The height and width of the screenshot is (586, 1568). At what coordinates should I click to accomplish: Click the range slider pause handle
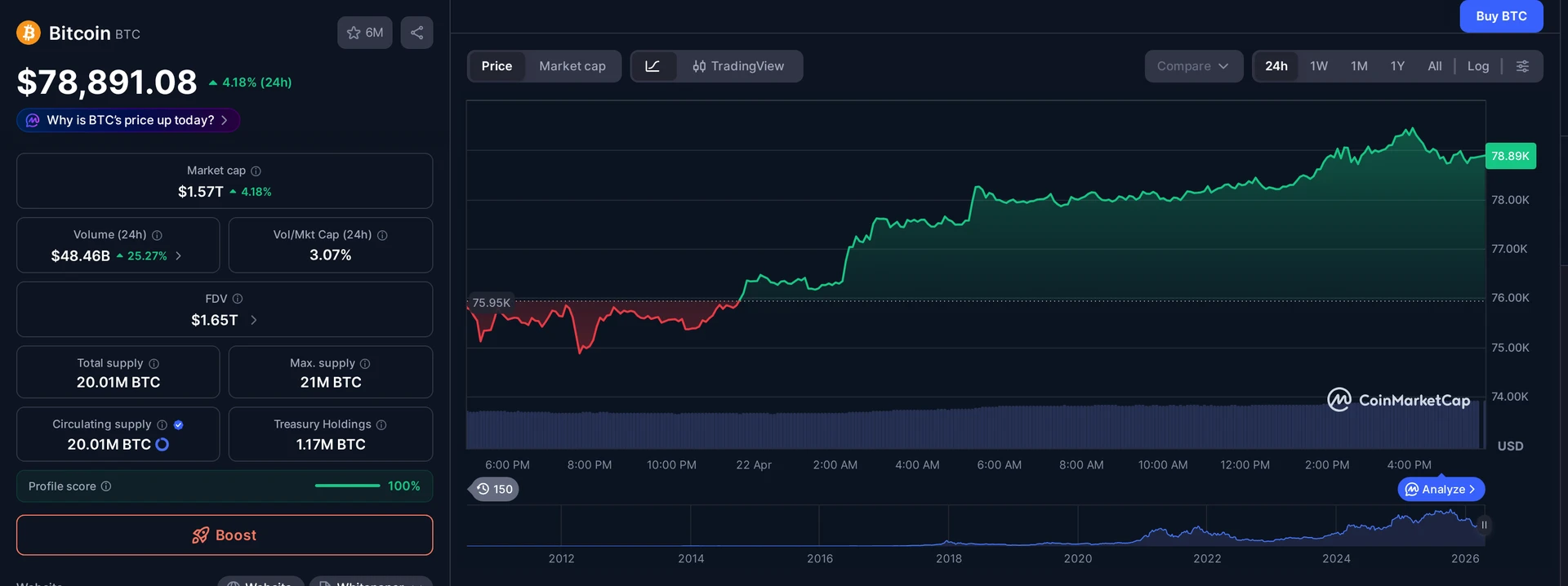pyautogui.click(x=1484, y=525)
